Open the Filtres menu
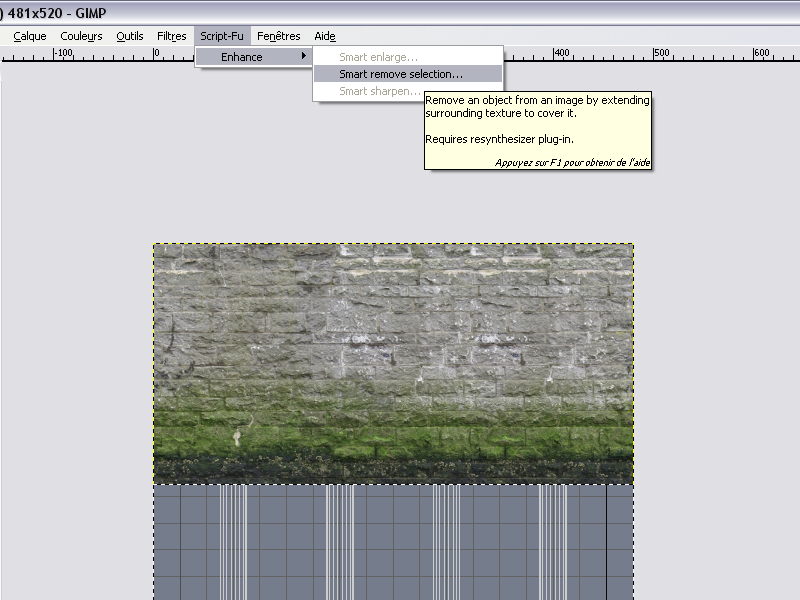 tap(171, 36)
